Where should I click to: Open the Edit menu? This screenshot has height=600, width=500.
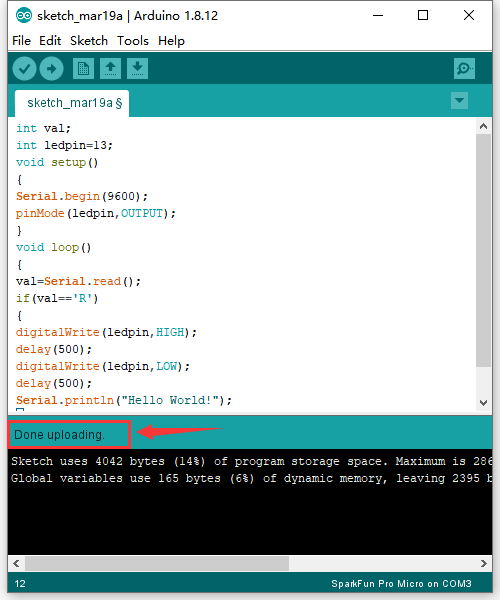pyautogui.click(x=50, y=41)
